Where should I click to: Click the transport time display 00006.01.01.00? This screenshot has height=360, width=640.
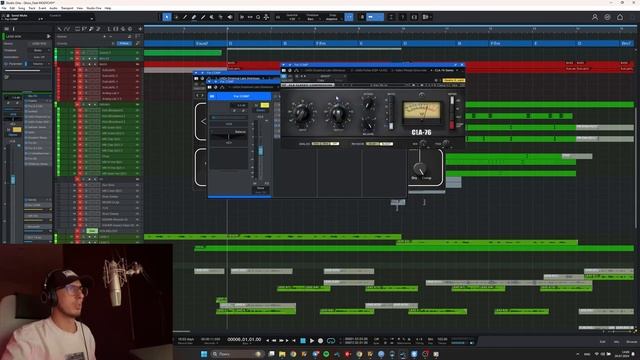(244, 339)
